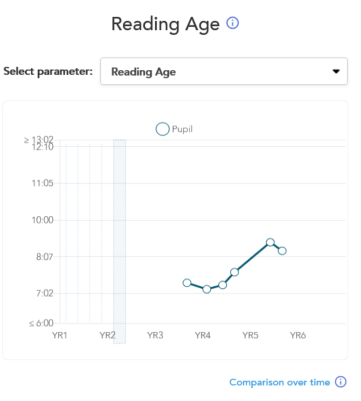This screenshot has width=361, height=401.
Task: Toggle the Pupil legend series
Action: [174, 129]
